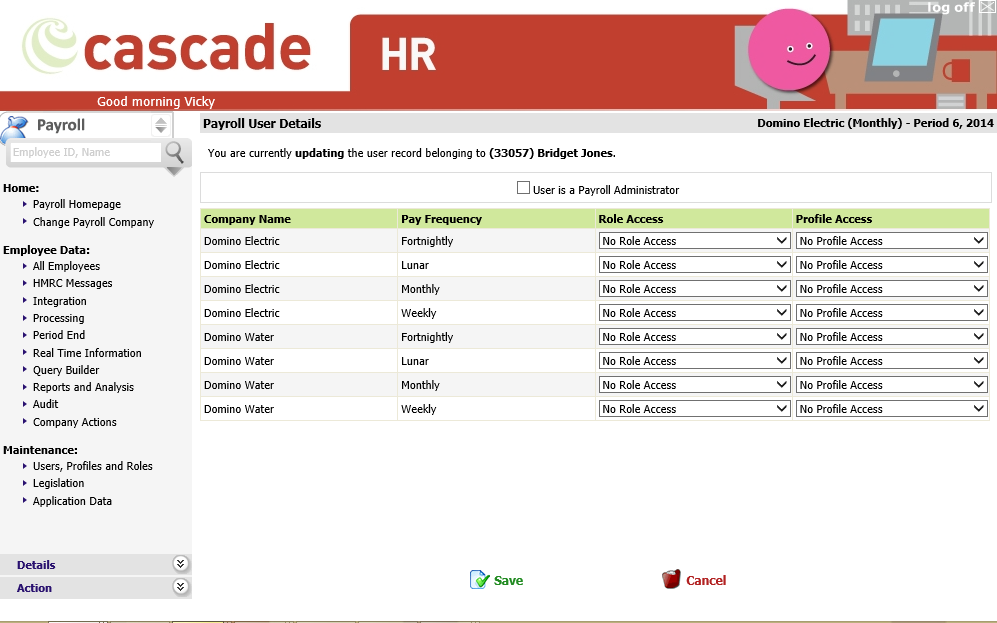The height and width of the screenshot is (623, 997).
Task: Open Role Access dropdown for Domino Water Lunar
Action: 694,361
